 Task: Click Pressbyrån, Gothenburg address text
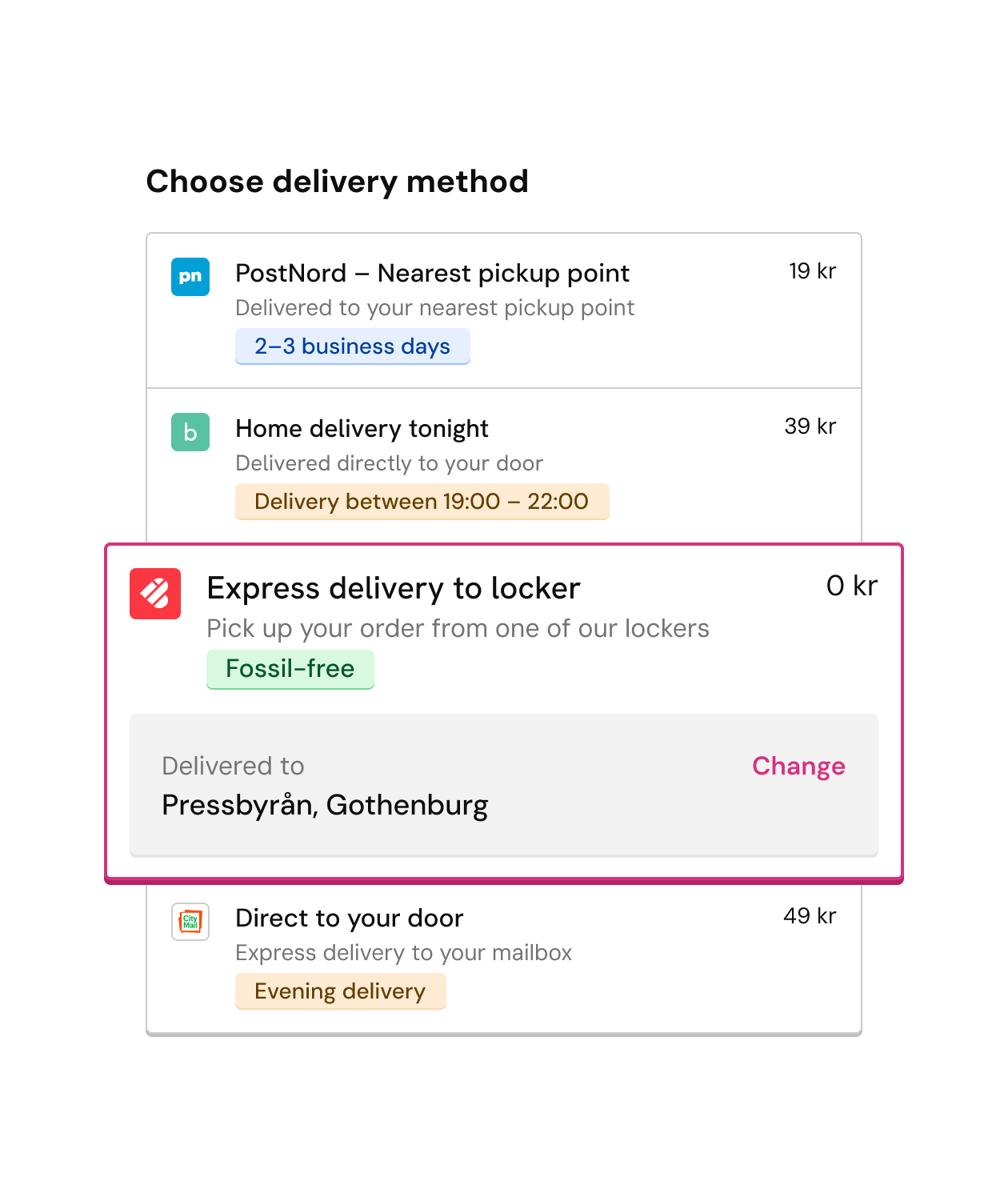tap(325, 805)
